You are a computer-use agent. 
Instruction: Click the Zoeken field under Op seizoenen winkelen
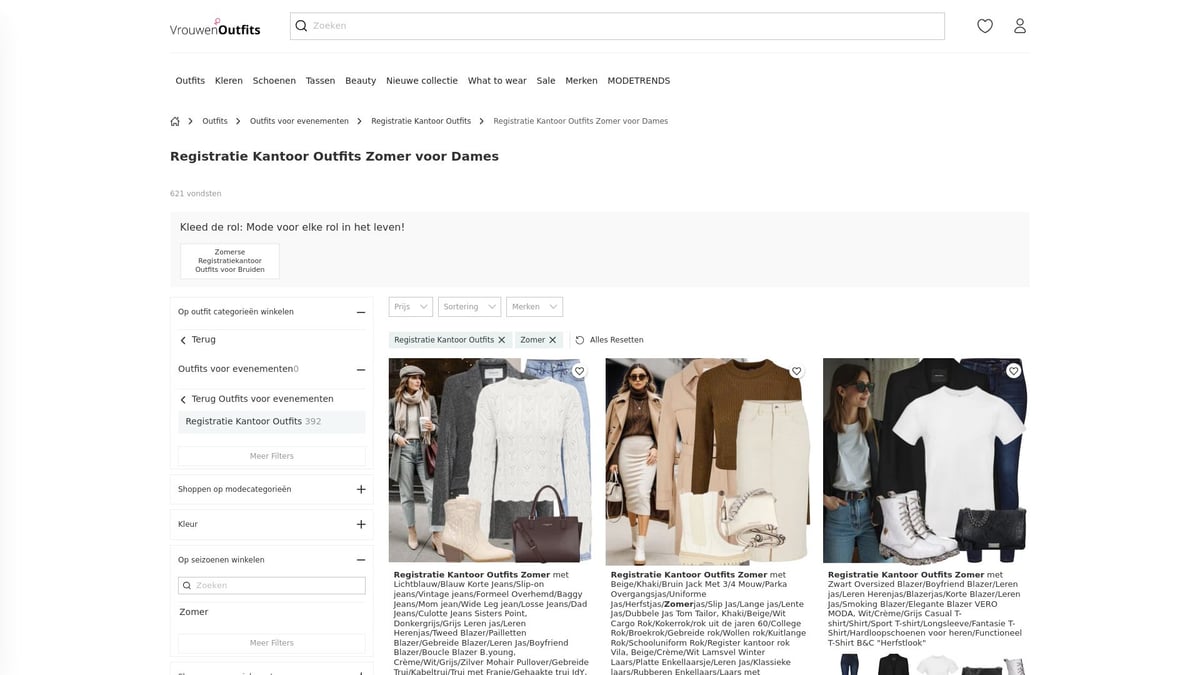click(271, 584)
